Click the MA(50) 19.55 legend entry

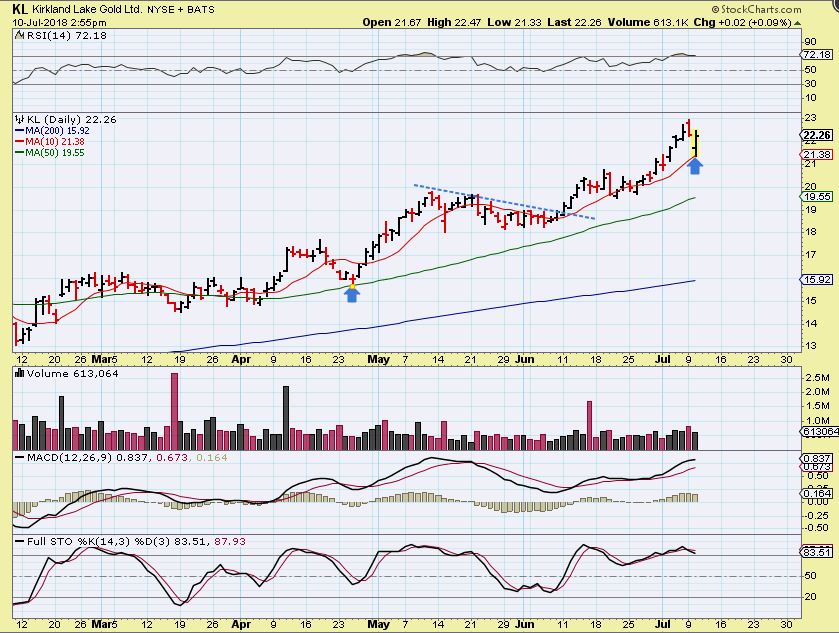(x=55, y=153)
